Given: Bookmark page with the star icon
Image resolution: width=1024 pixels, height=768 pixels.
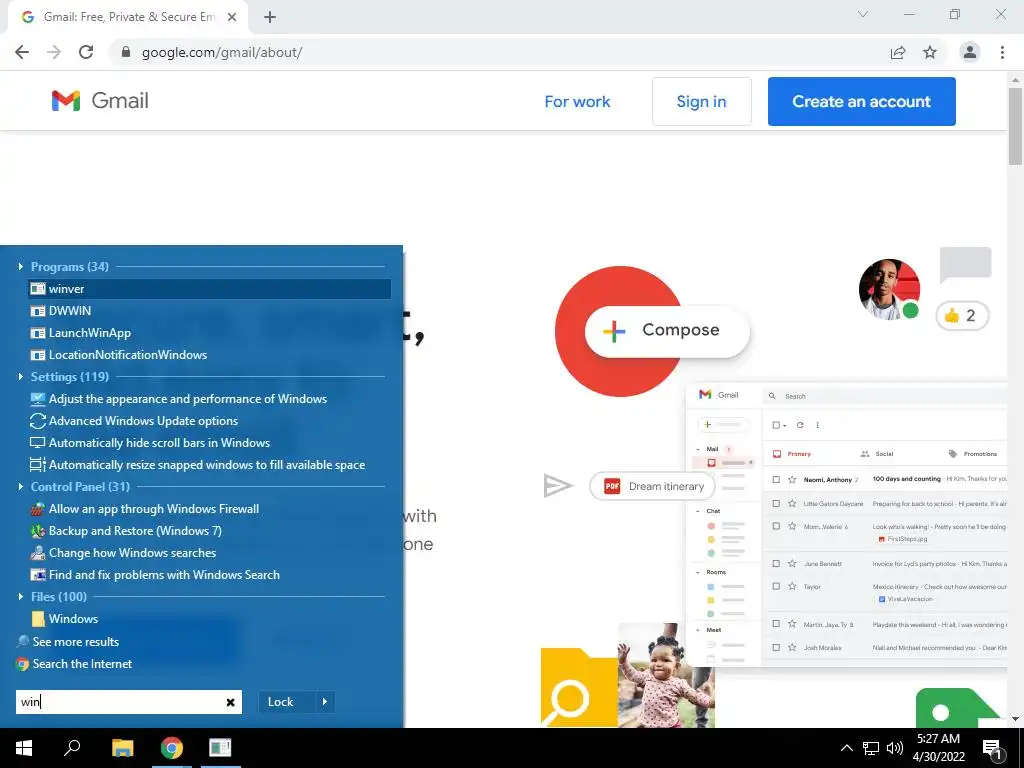Looking at the screenshot, I should (x=930, y=52).
